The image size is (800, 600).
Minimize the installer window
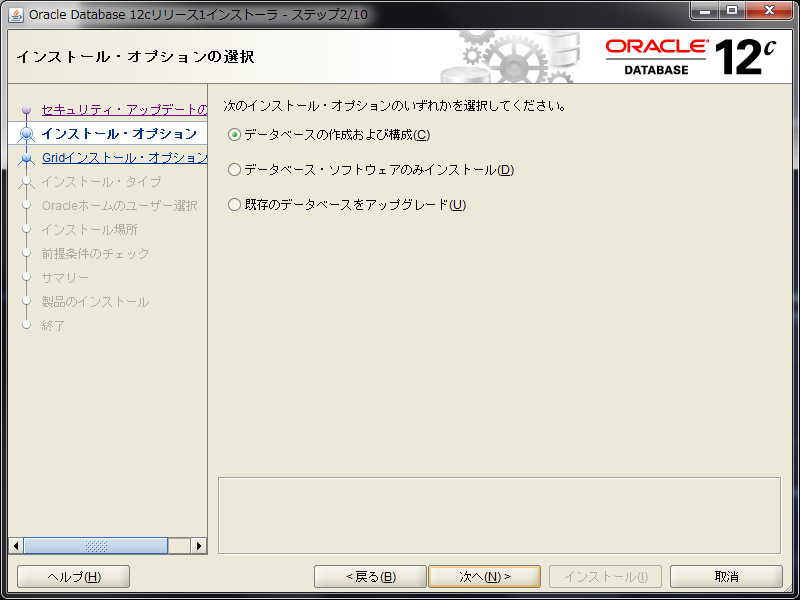(705, 11)
